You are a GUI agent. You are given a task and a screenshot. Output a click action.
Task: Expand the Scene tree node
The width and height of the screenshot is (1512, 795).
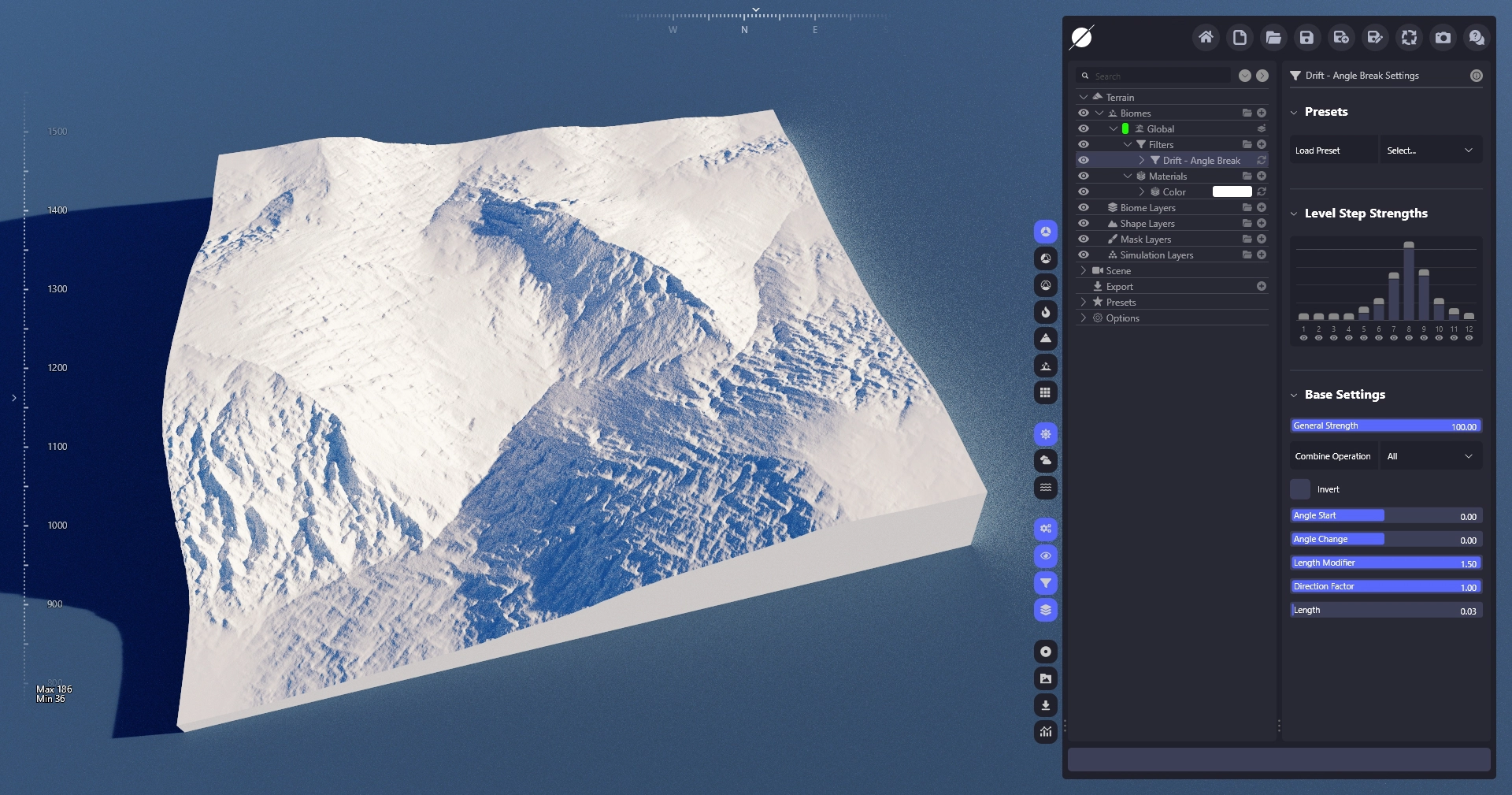pyautogui.click(x=1084, y=270)
